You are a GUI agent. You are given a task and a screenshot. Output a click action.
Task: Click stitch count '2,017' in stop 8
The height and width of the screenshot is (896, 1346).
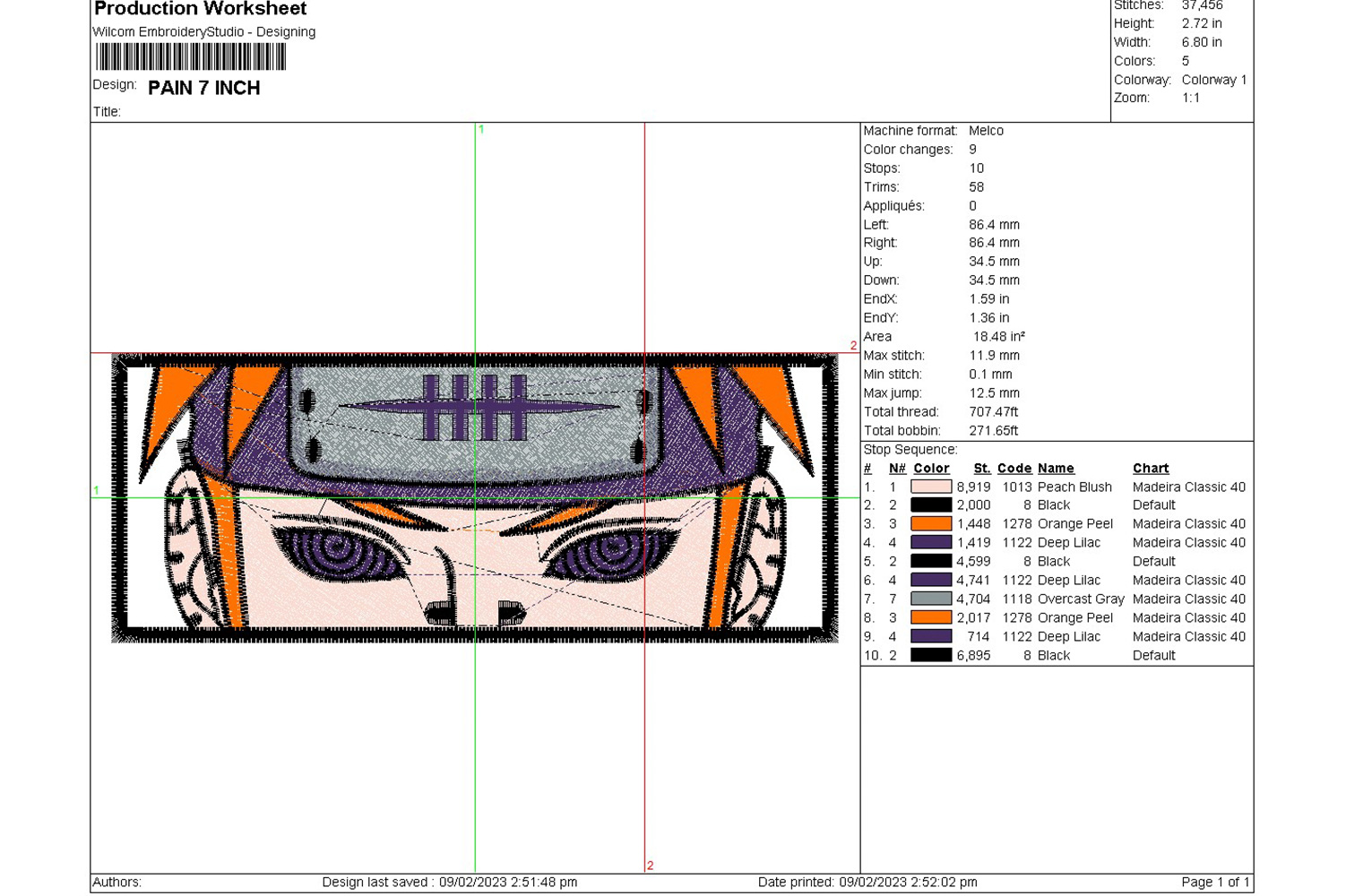[x=973, y=618]
